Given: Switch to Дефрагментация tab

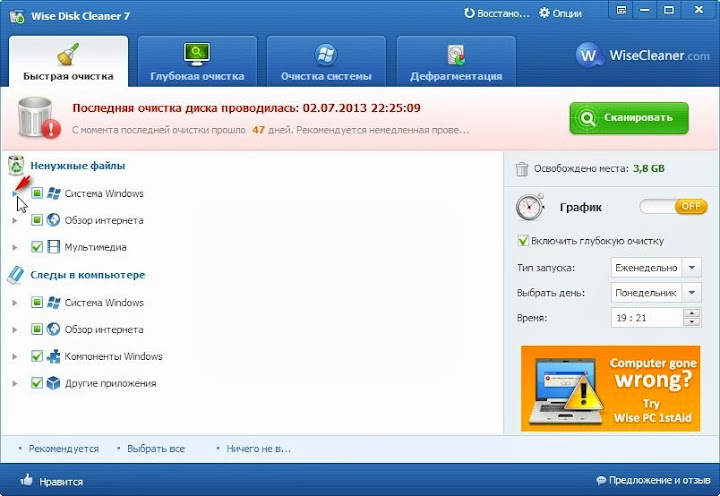Looking at the screenshot, I should pos(456,61).
